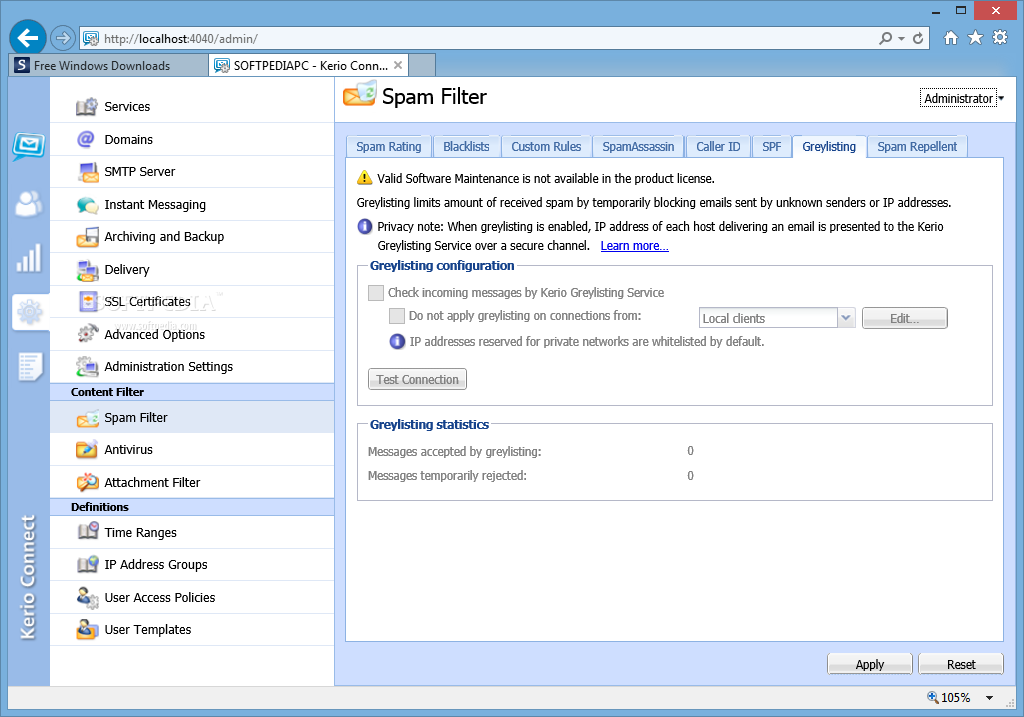Viewport: 1024px width, 717px height.
Task: Open User Access Policies icon
Action: pyautogui.click(x=88, y=598)
